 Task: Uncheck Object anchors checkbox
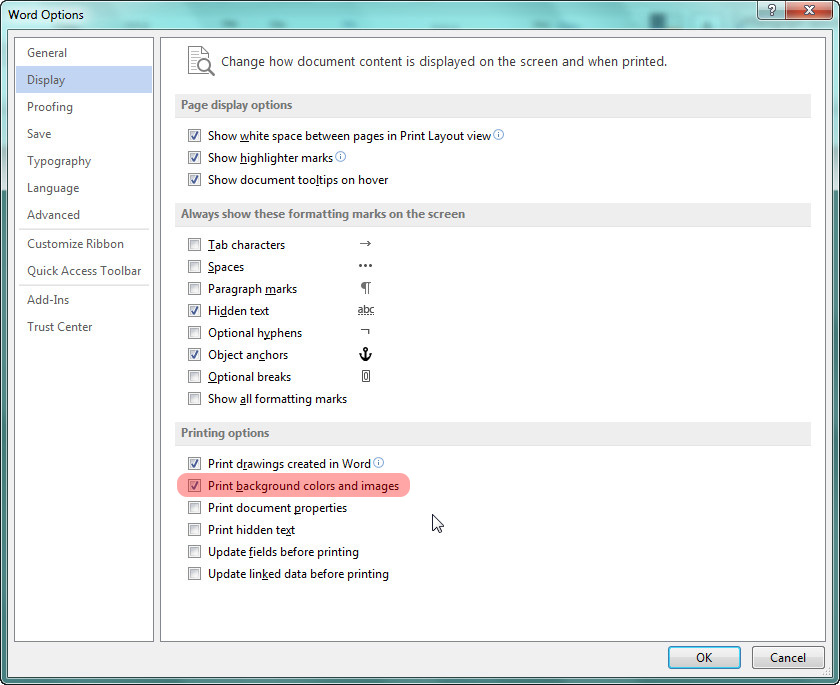coord(194,355)
